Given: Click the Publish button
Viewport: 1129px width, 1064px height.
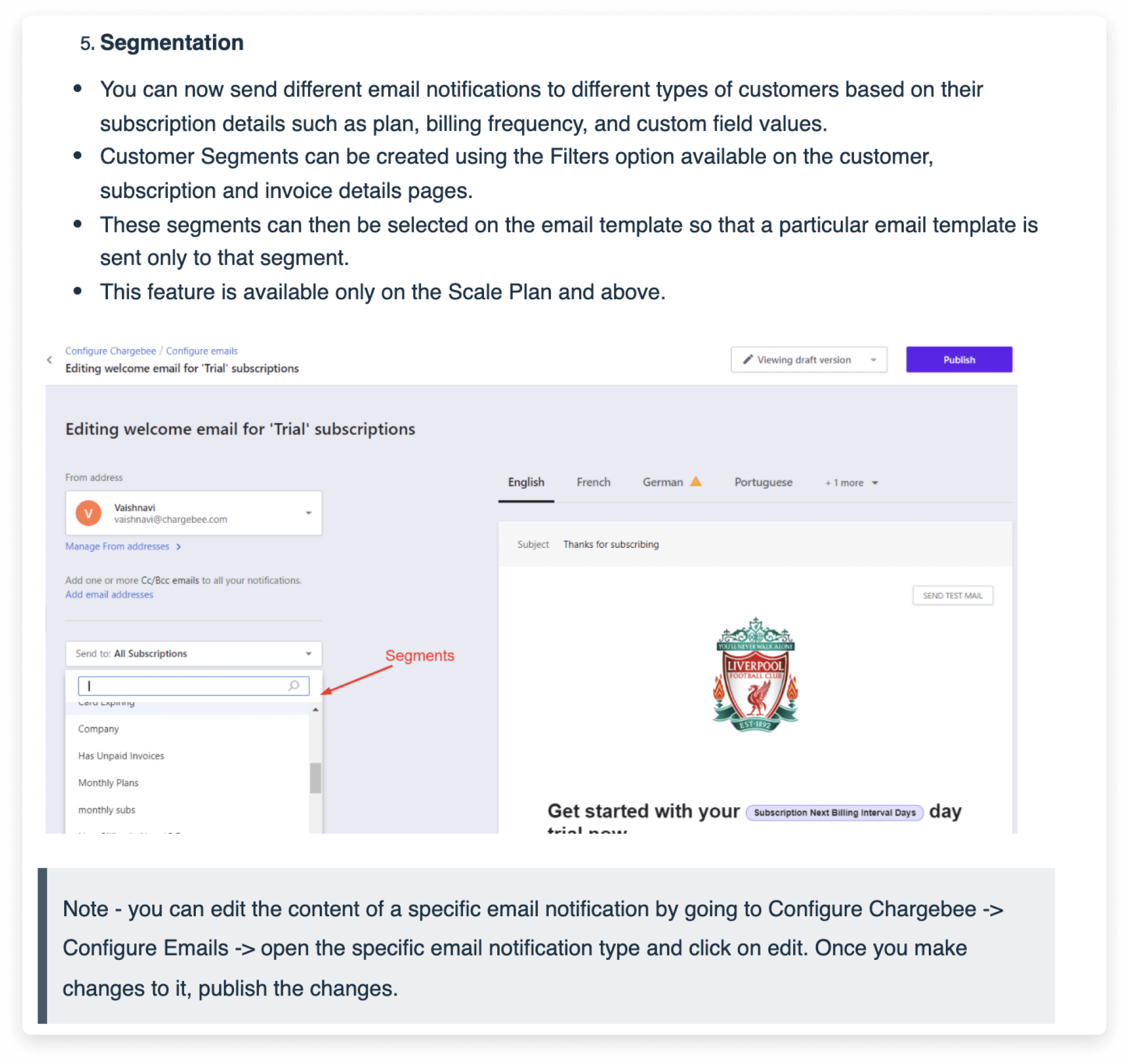Looking at the screenshot, I should coord(958,360).
